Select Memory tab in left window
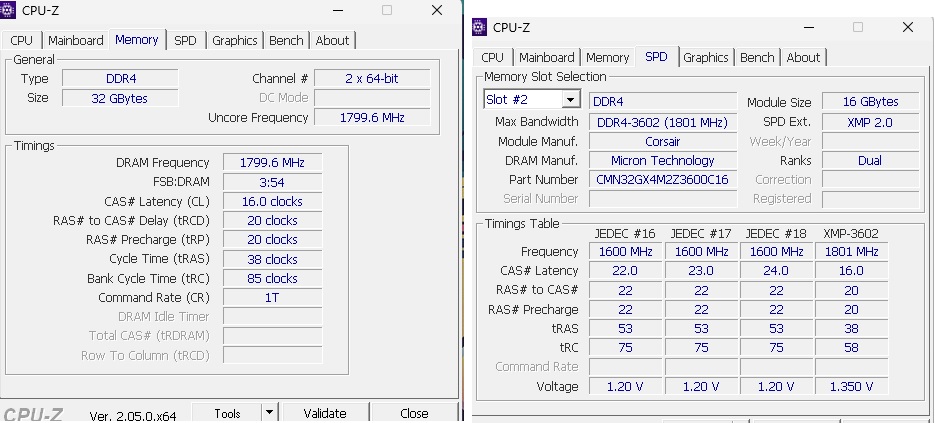This screenshot has height=423, width=935. pyautogui.click(x=137, y=39)
